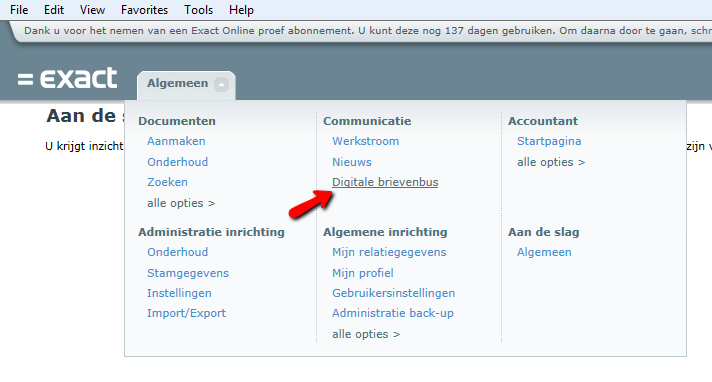Open the Tools menu
Screen dimensions: 712x382
click(x=198, y=10)
